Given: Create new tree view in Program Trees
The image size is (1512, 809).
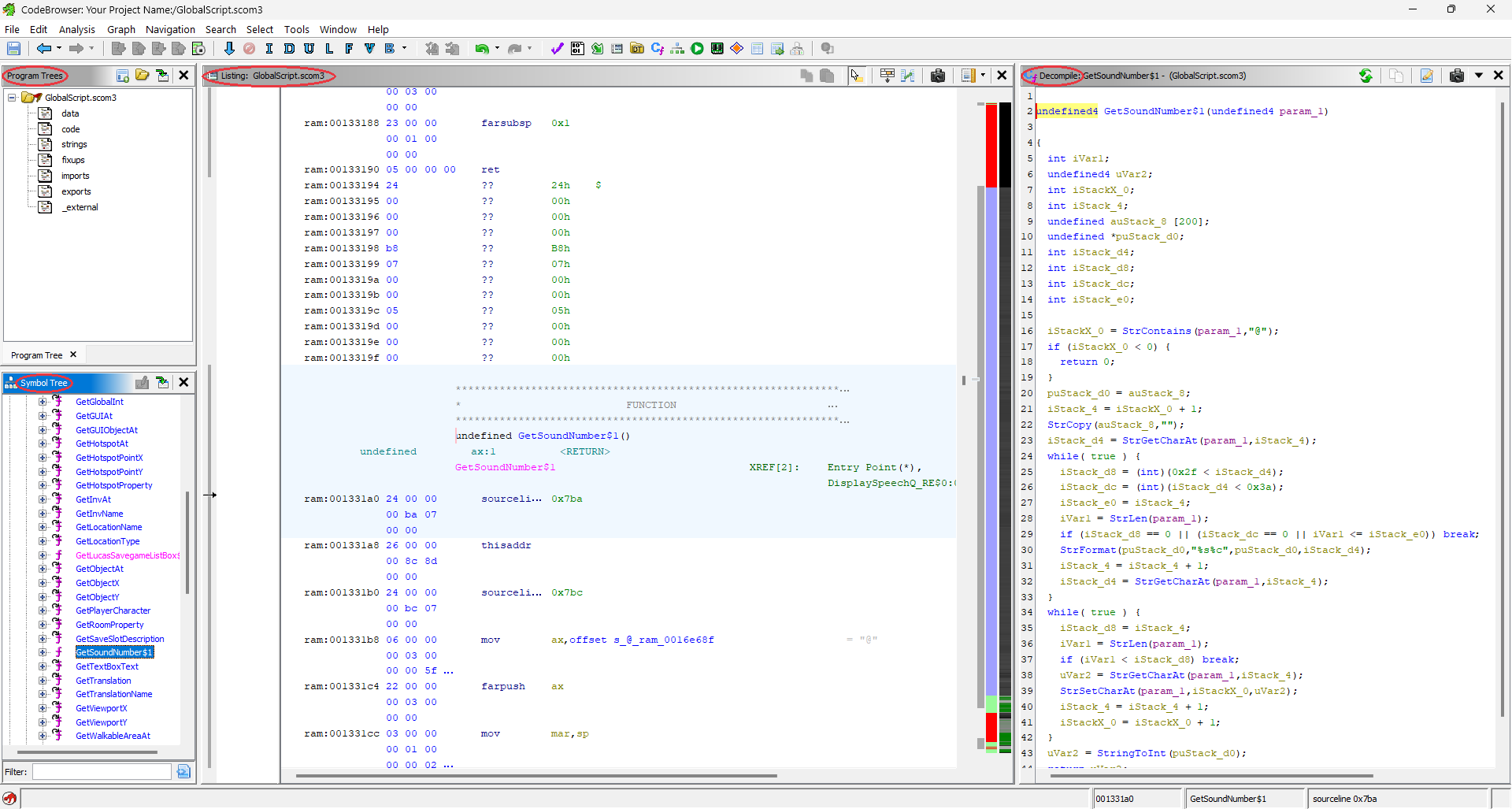Looking at the screenshot, I should pos(123,76).
